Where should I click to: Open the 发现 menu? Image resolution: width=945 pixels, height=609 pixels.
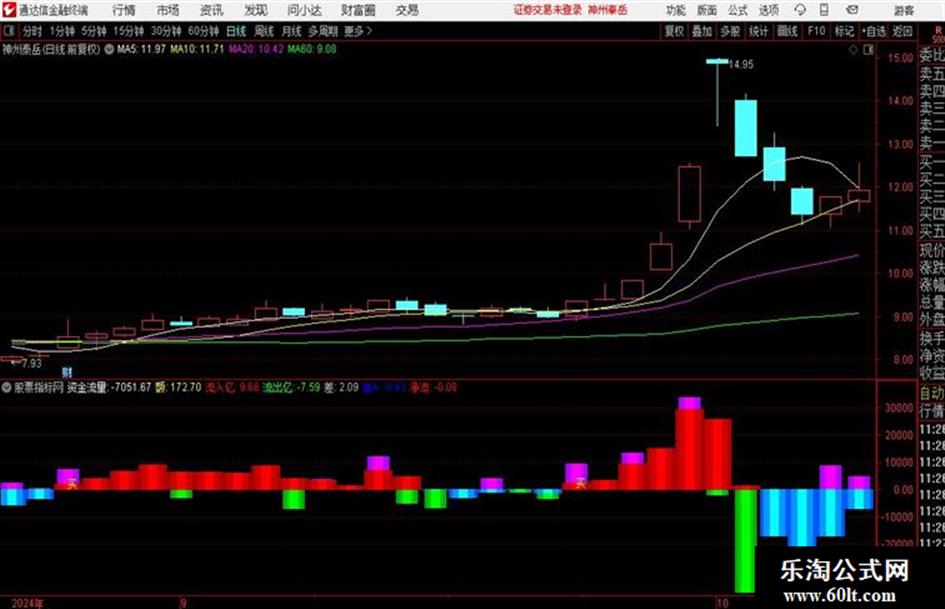pyautogui.click(x=256, y=10)
